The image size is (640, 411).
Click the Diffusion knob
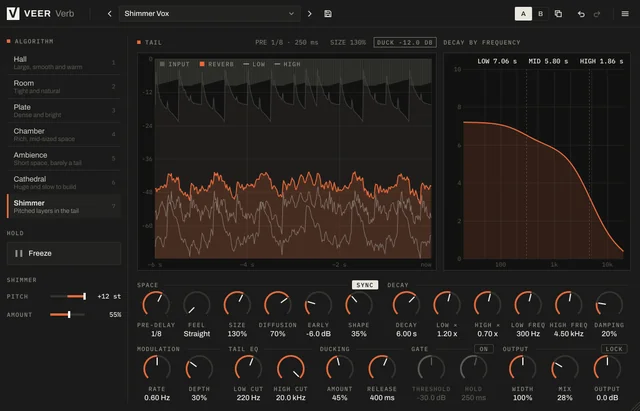277,304
